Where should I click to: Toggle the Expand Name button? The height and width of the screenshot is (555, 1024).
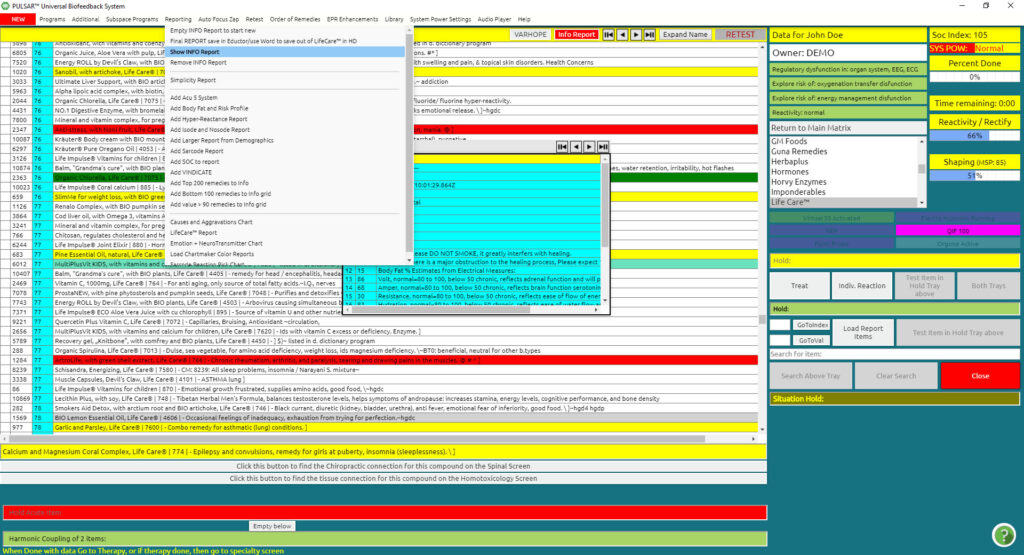[685, 35]
